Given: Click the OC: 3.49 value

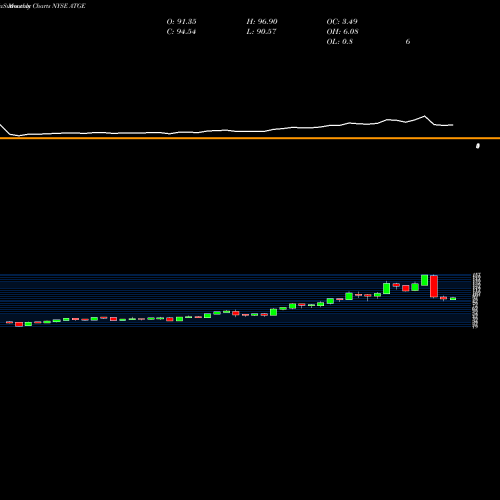Looking at the screenshot, I should (x=342, y=22).
